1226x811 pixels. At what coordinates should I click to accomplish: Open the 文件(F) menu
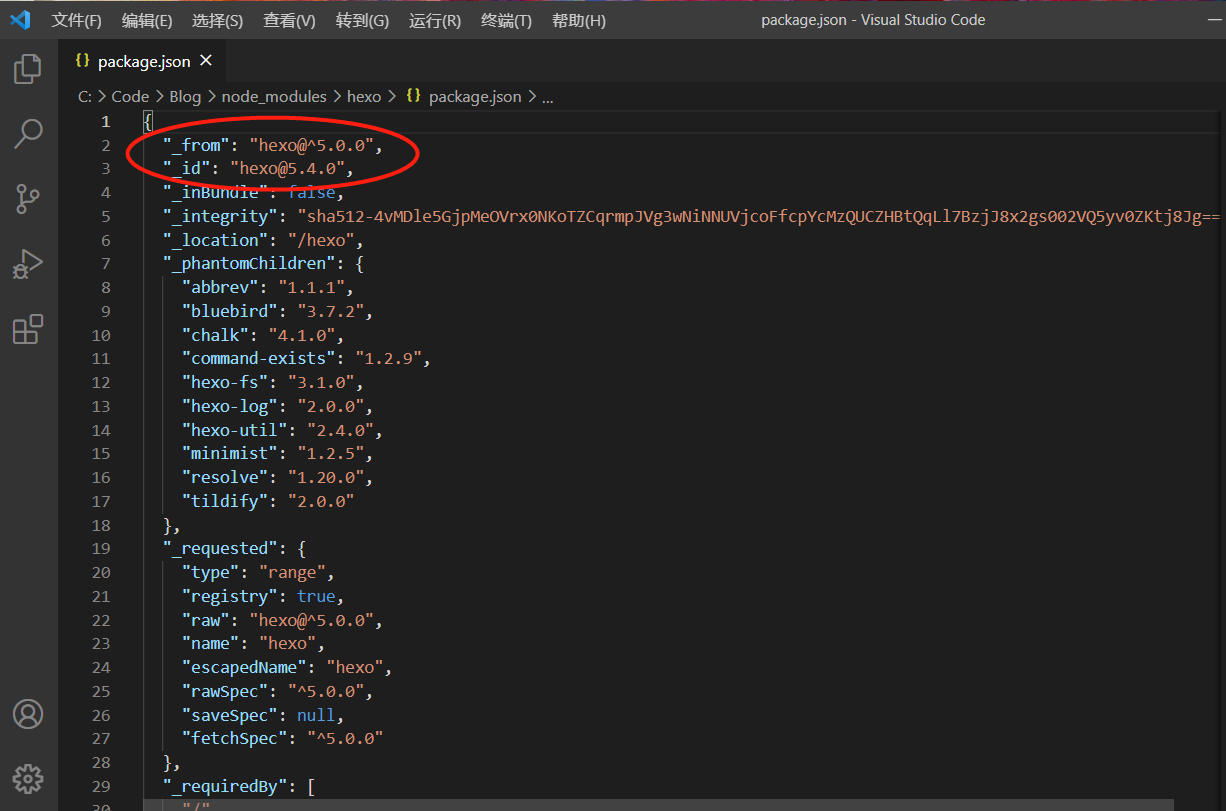coord(77,20)
